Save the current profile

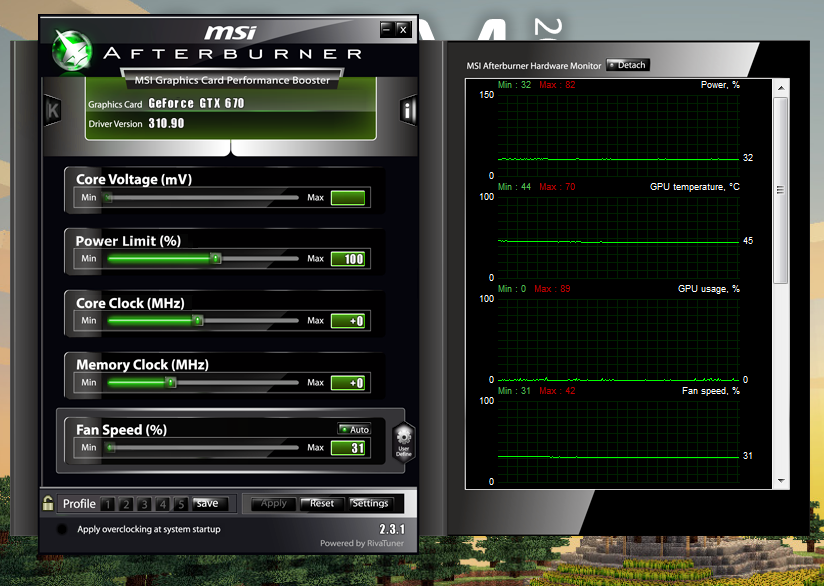click(210, 503)
